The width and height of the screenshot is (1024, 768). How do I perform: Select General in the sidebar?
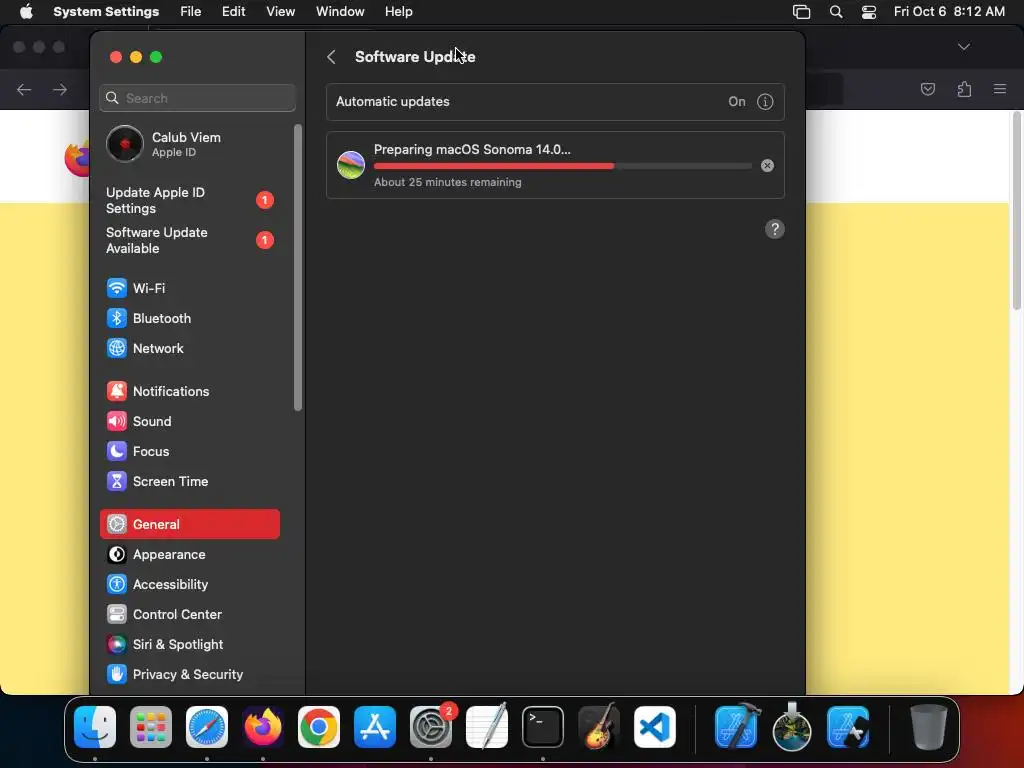click(x=190, y=524)
